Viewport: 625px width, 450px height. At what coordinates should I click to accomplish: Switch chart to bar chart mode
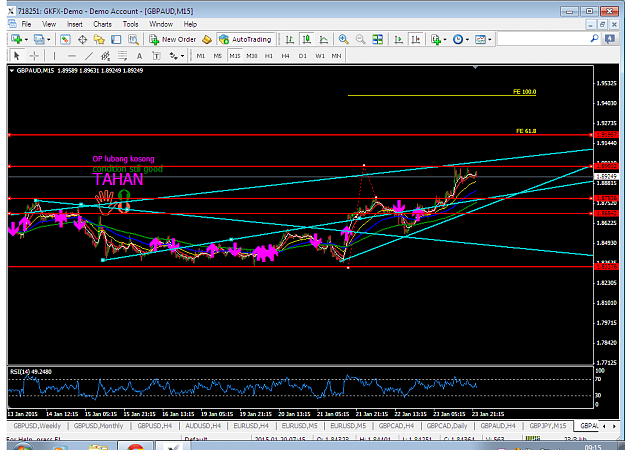290,39
